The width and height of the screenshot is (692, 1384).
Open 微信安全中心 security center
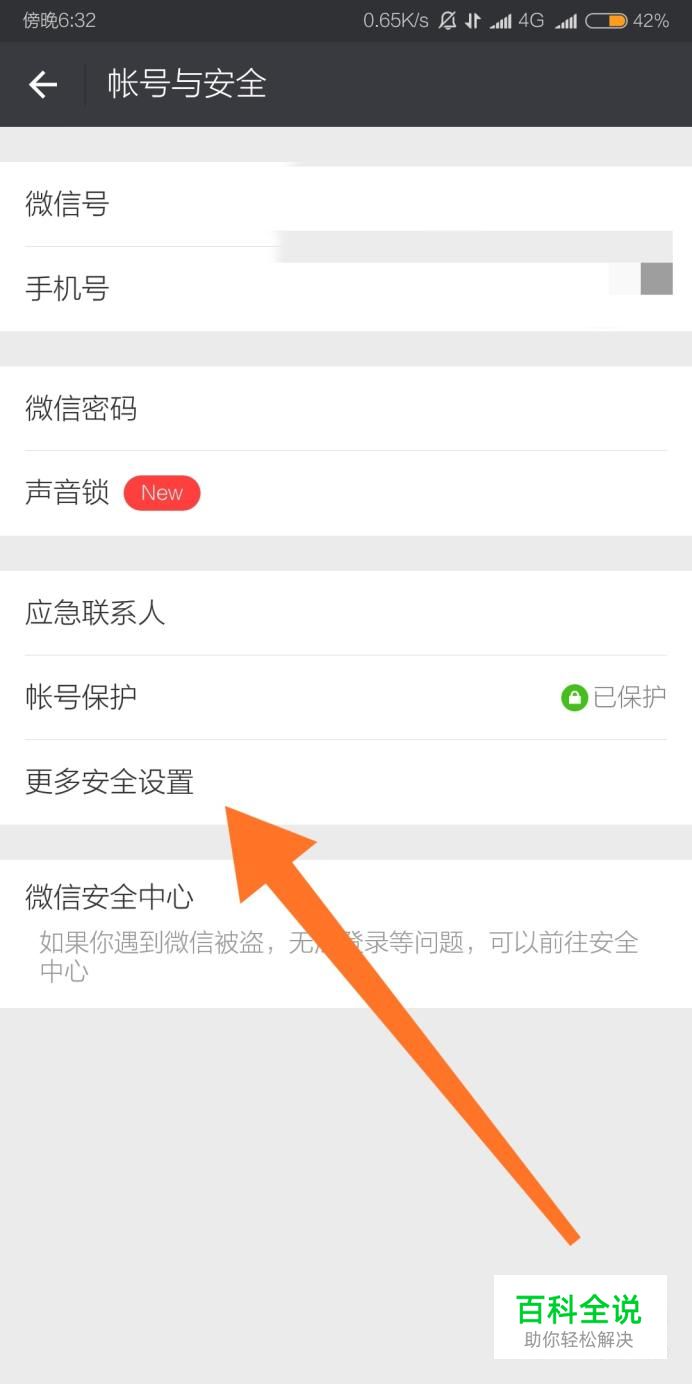tap(346, 934)
